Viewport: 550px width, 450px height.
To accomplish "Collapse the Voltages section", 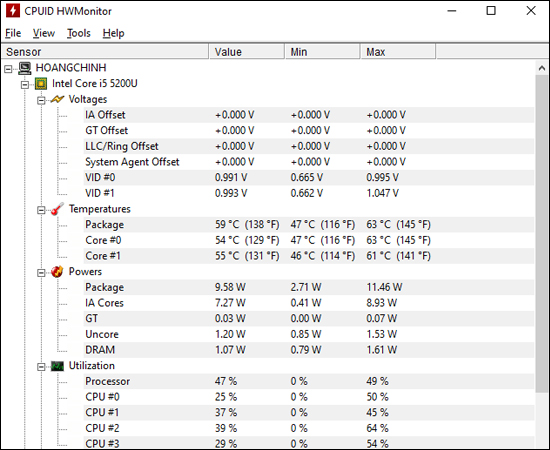I will click(41, 101).
